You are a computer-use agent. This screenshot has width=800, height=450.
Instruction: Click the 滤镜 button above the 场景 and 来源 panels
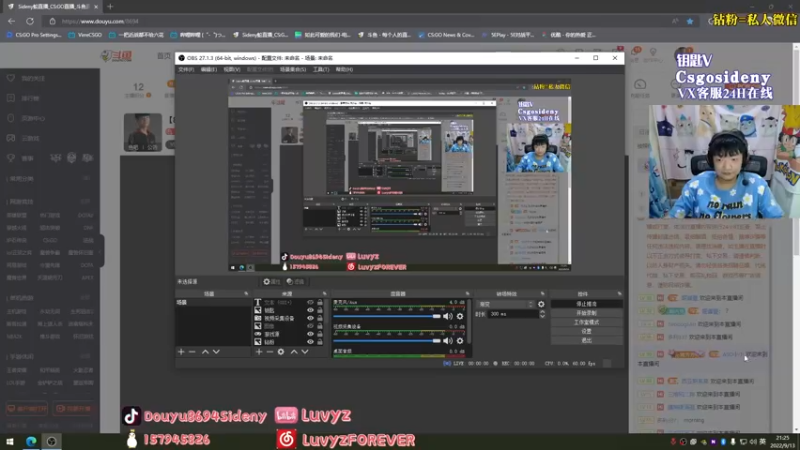coord(295,282)
